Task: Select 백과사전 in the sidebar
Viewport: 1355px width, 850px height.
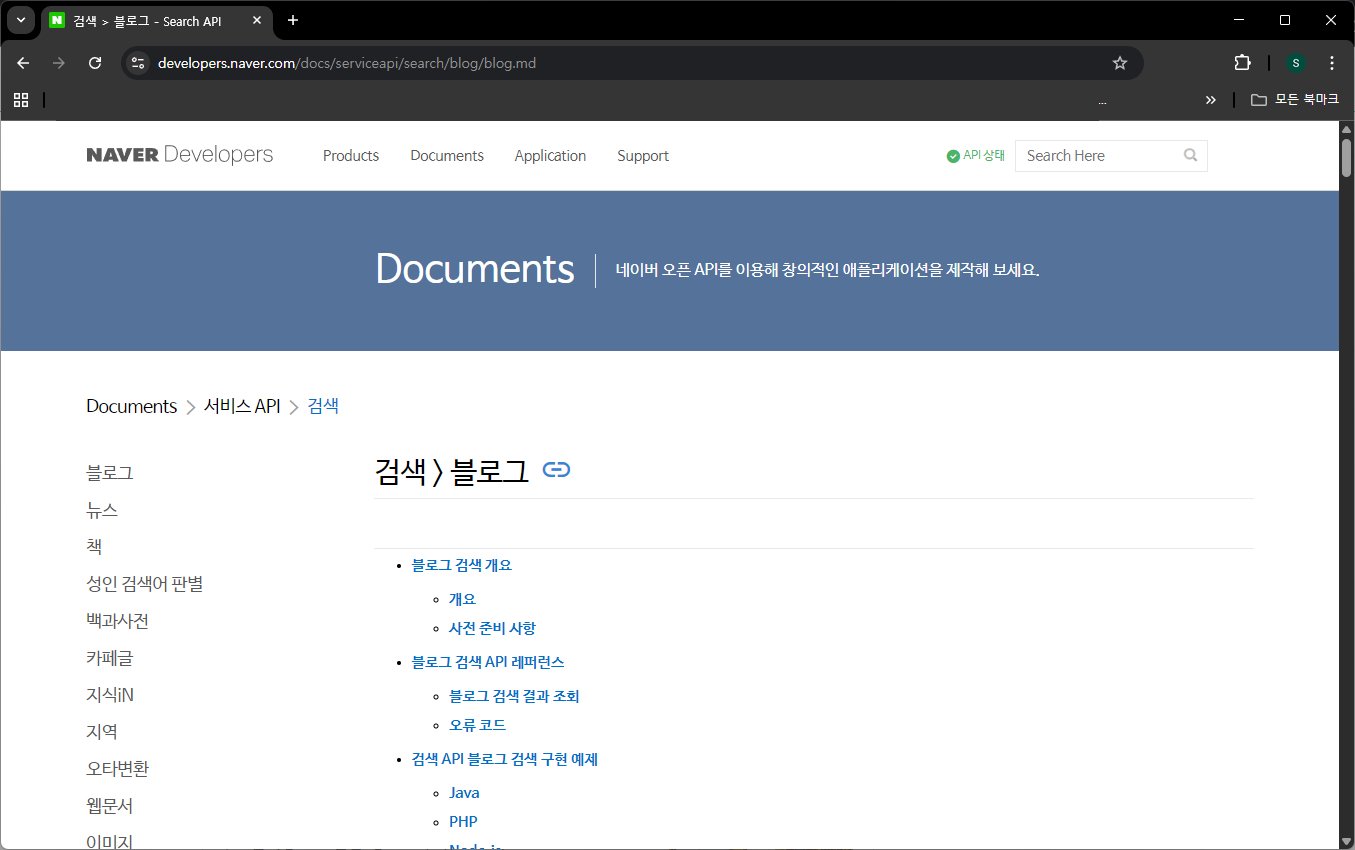Action: [x=118, y=621]
